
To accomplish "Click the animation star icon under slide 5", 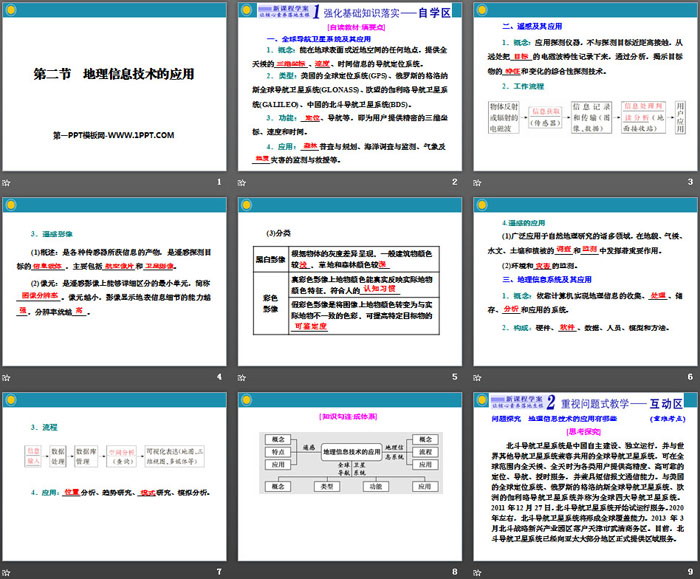I will [x=241, y=376].
